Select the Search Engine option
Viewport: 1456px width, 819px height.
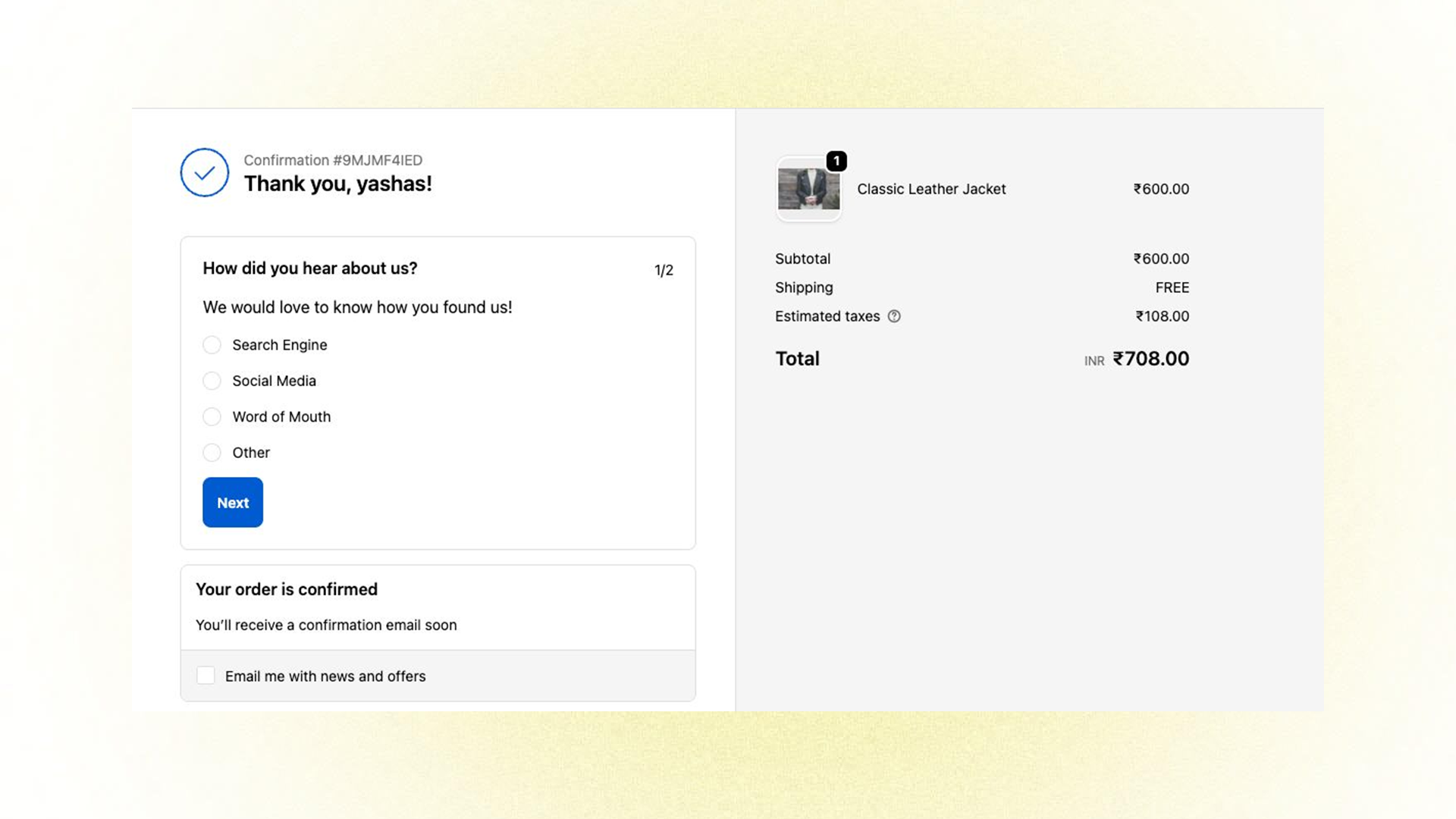[212, 345]
